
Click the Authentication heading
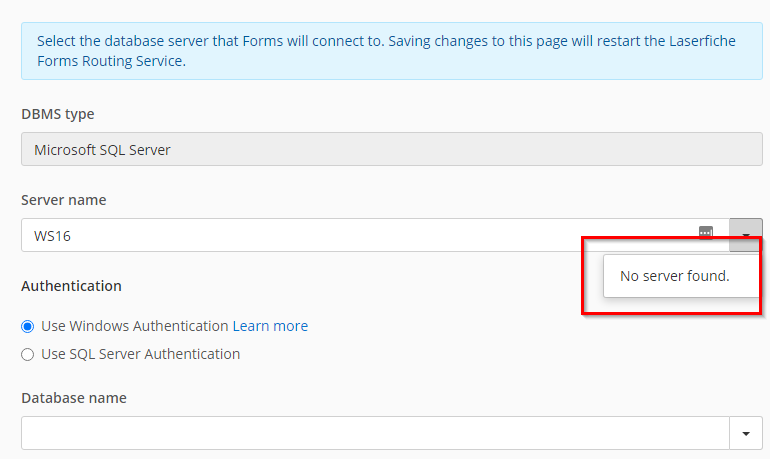pyautogui.click(x=71, y=286)
